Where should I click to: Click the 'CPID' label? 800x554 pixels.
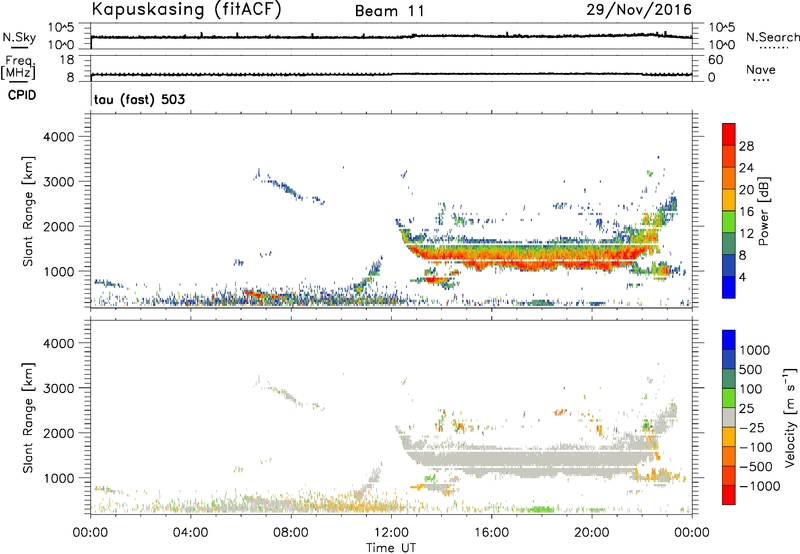tap(22, 95)
